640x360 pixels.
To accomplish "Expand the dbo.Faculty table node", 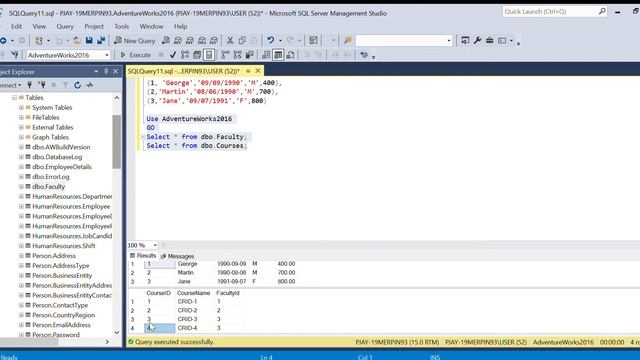I will 21,187.
